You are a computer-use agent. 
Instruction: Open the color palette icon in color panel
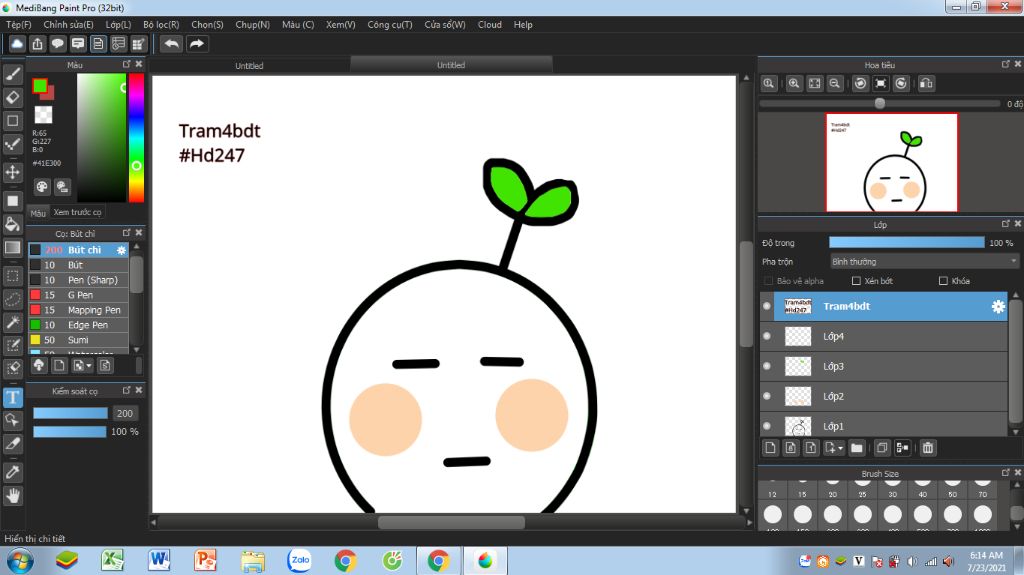coord(42,187)
